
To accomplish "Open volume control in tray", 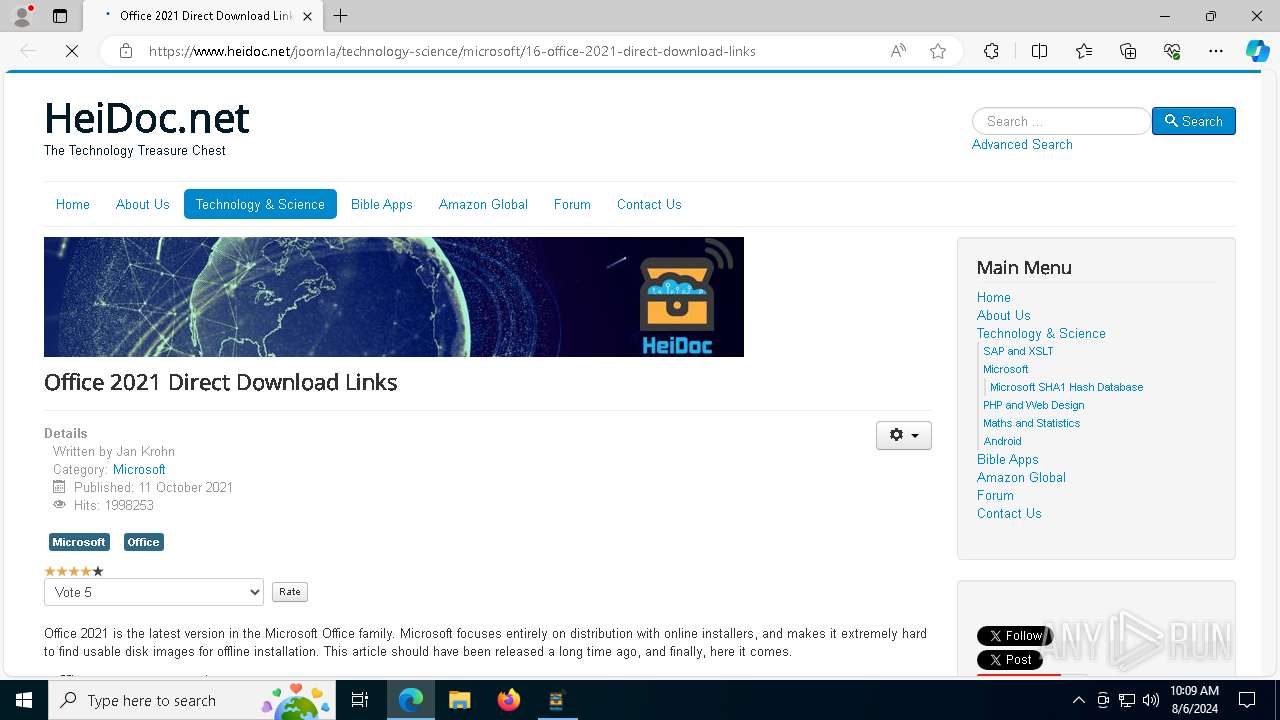I will click(1151, 700).
